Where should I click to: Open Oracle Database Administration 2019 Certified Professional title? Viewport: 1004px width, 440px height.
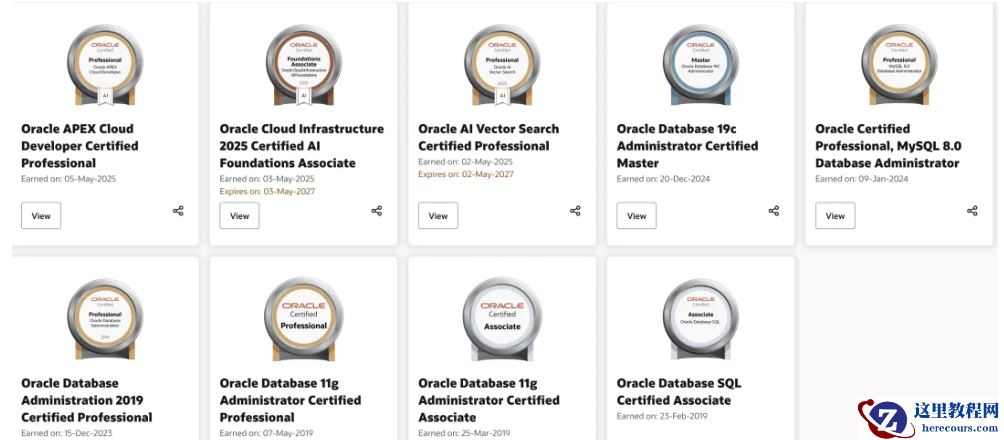pyautogui.click(x=87, y=400)
